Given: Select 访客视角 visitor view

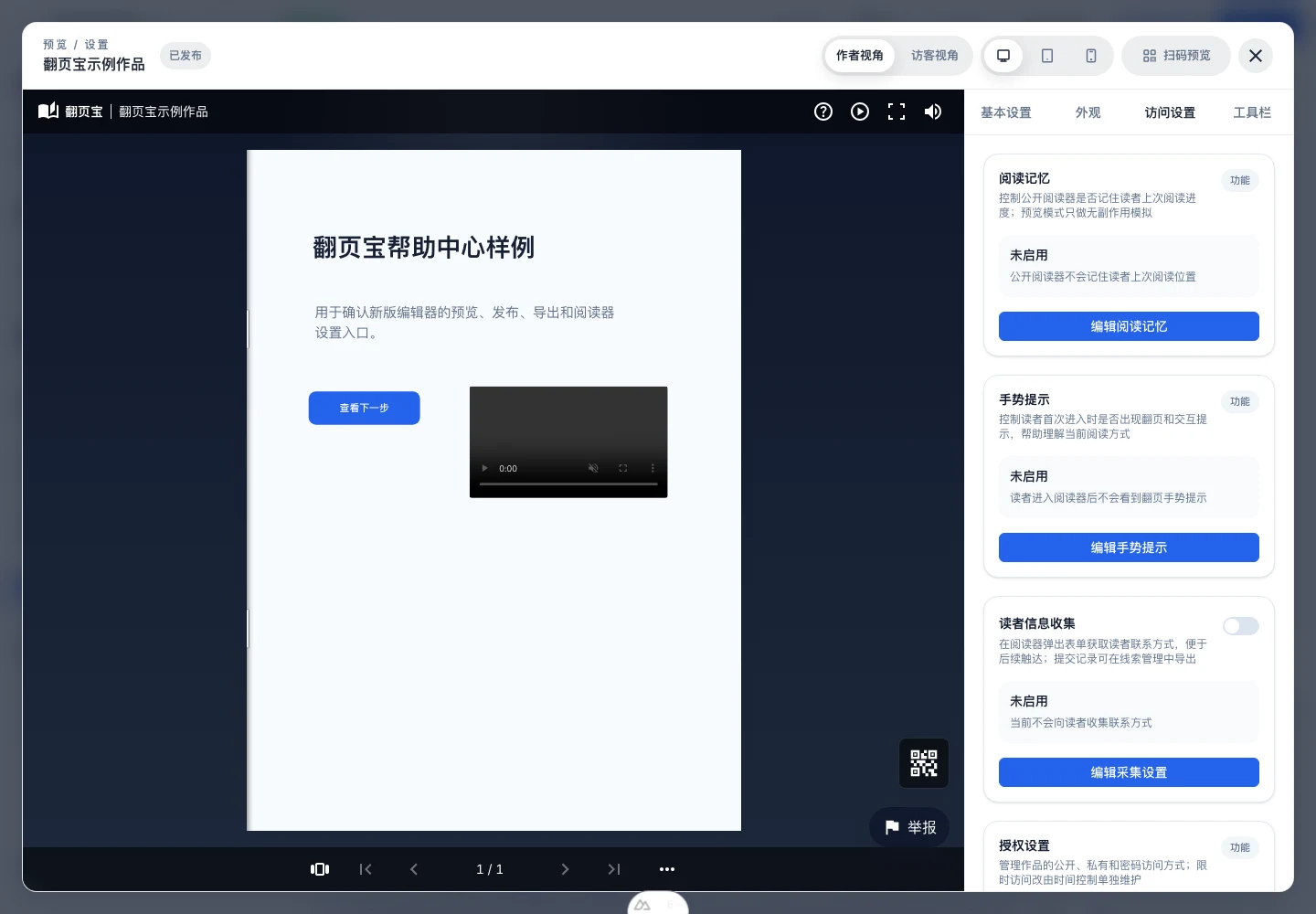Looking at the screenshot, I should tap(935, 56).
